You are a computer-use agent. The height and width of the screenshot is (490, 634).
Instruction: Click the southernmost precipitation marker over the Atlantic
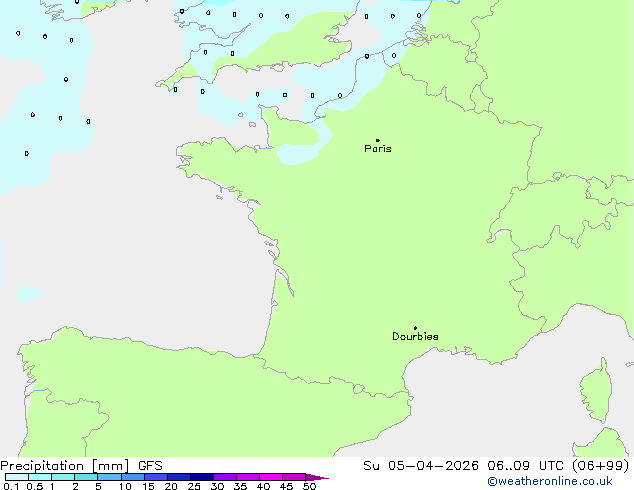click(27, 154)
